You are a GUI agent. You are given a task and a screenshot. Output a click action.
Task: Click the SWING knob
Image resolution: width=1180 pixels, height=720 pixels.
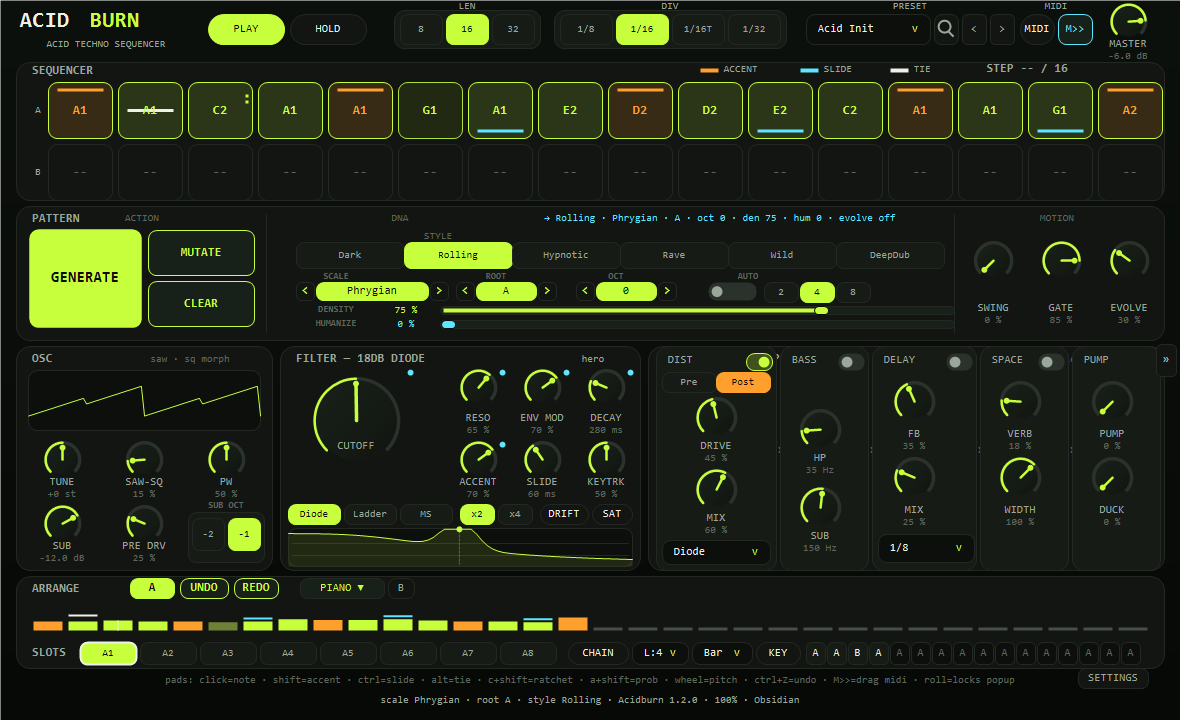pyautogui.click(x=993, y=261)
